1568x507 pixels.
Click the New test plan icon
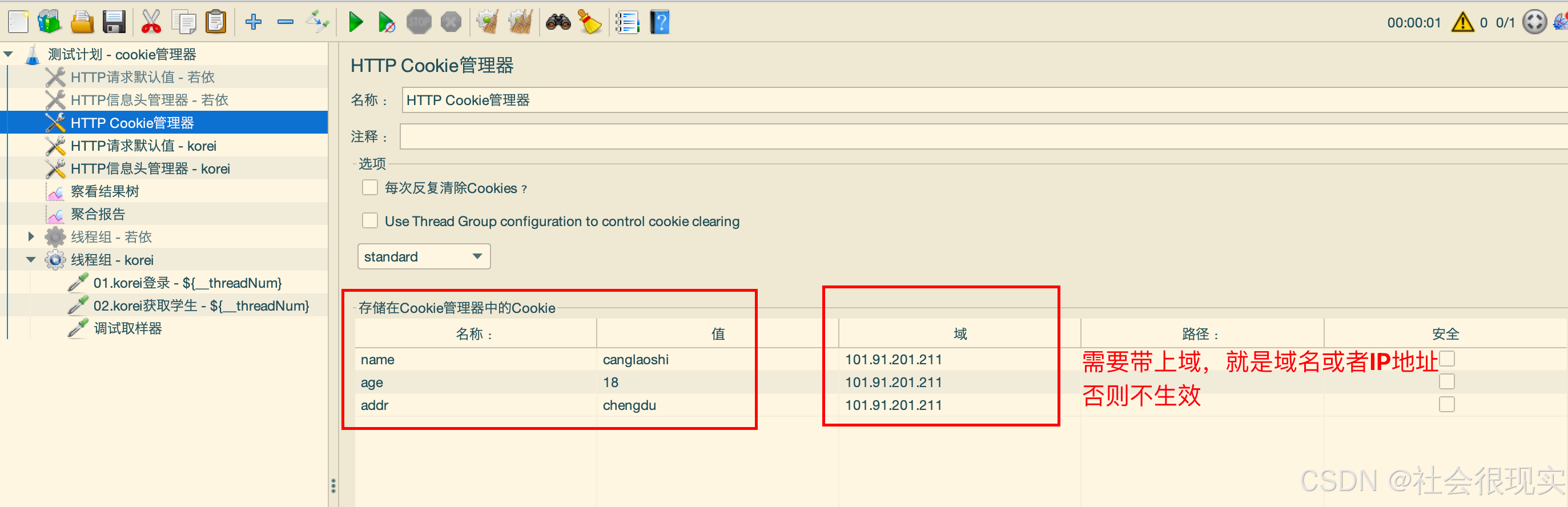point(18,22)
